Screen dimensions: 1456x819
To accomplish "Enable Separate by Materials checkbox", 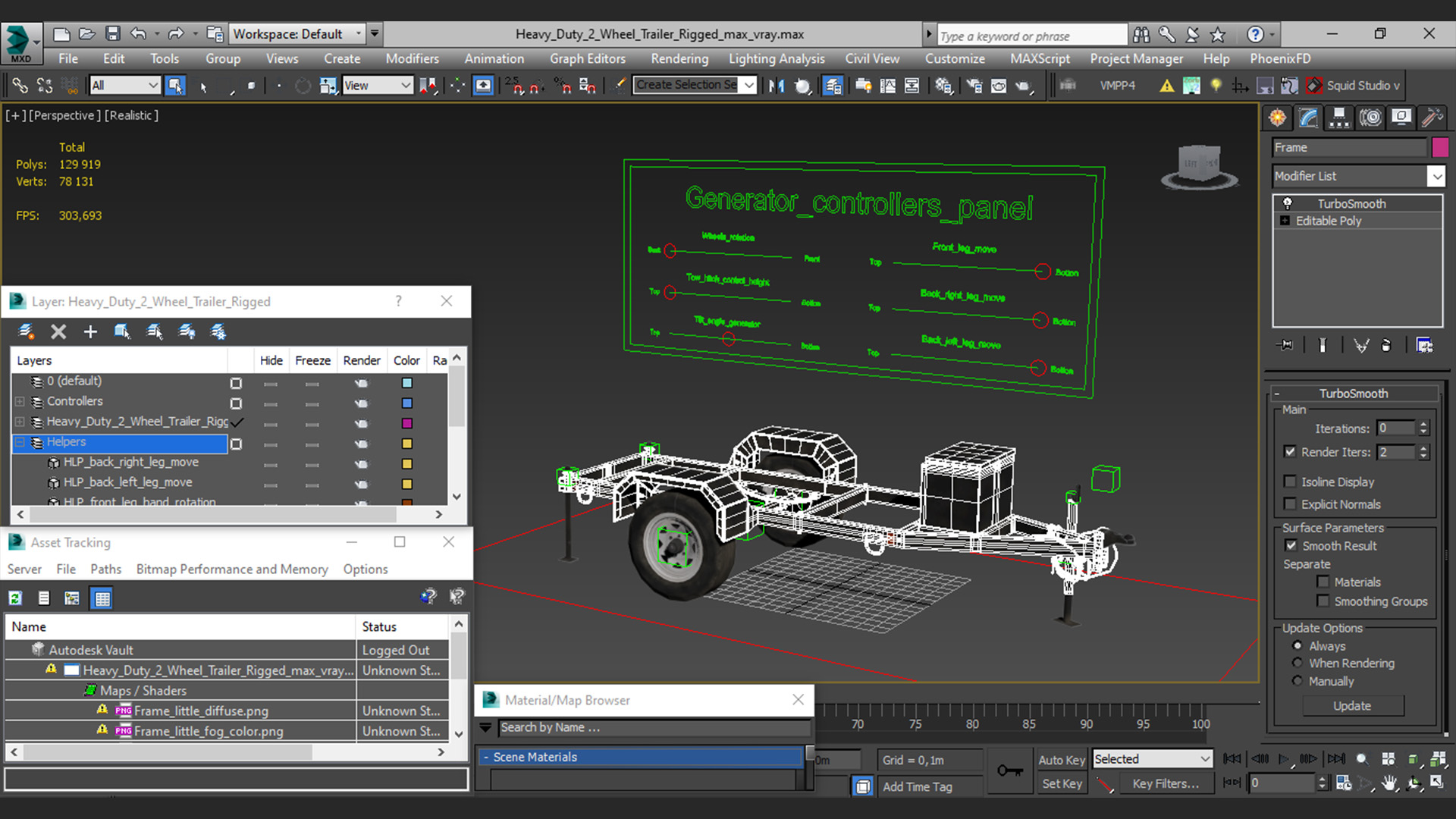I will tap(1323, 582).
